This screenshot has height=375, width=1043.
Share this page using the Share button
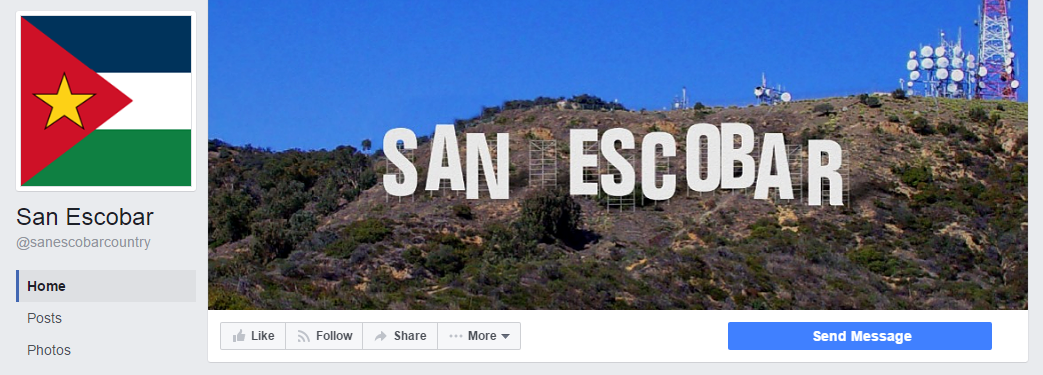tap(400, 336)
